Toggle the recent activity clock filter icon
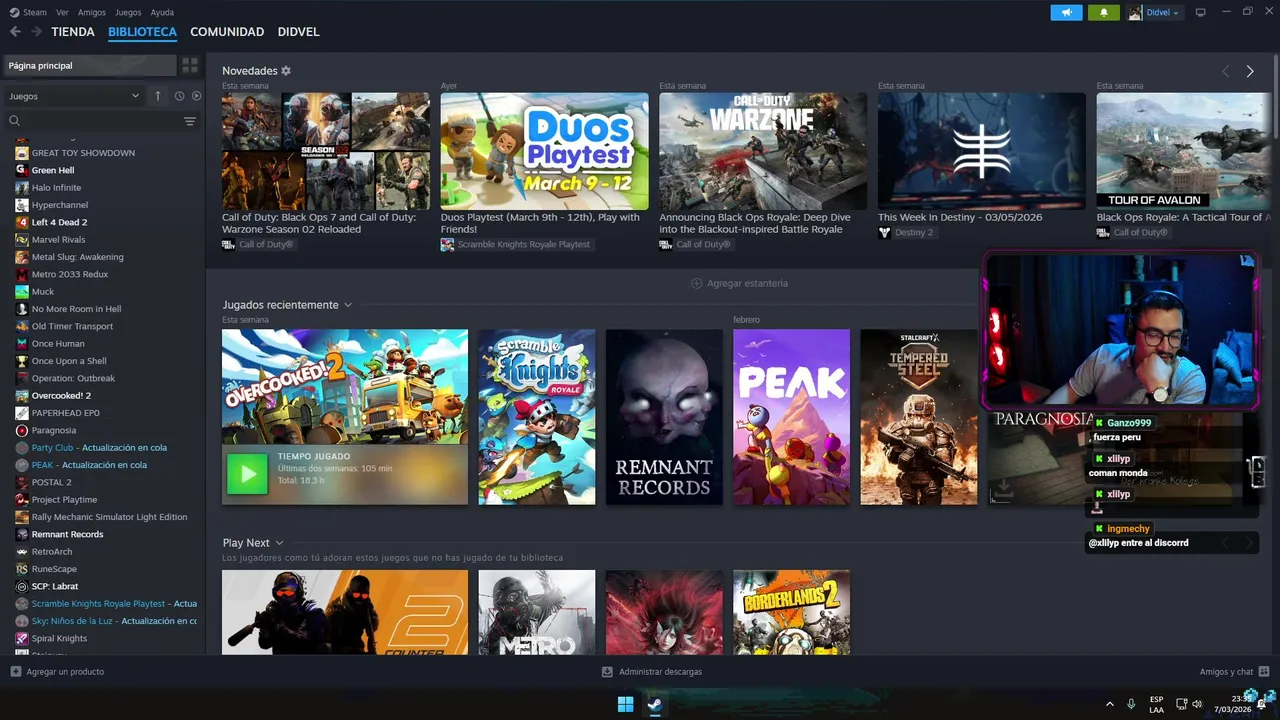 pos(179,96)
